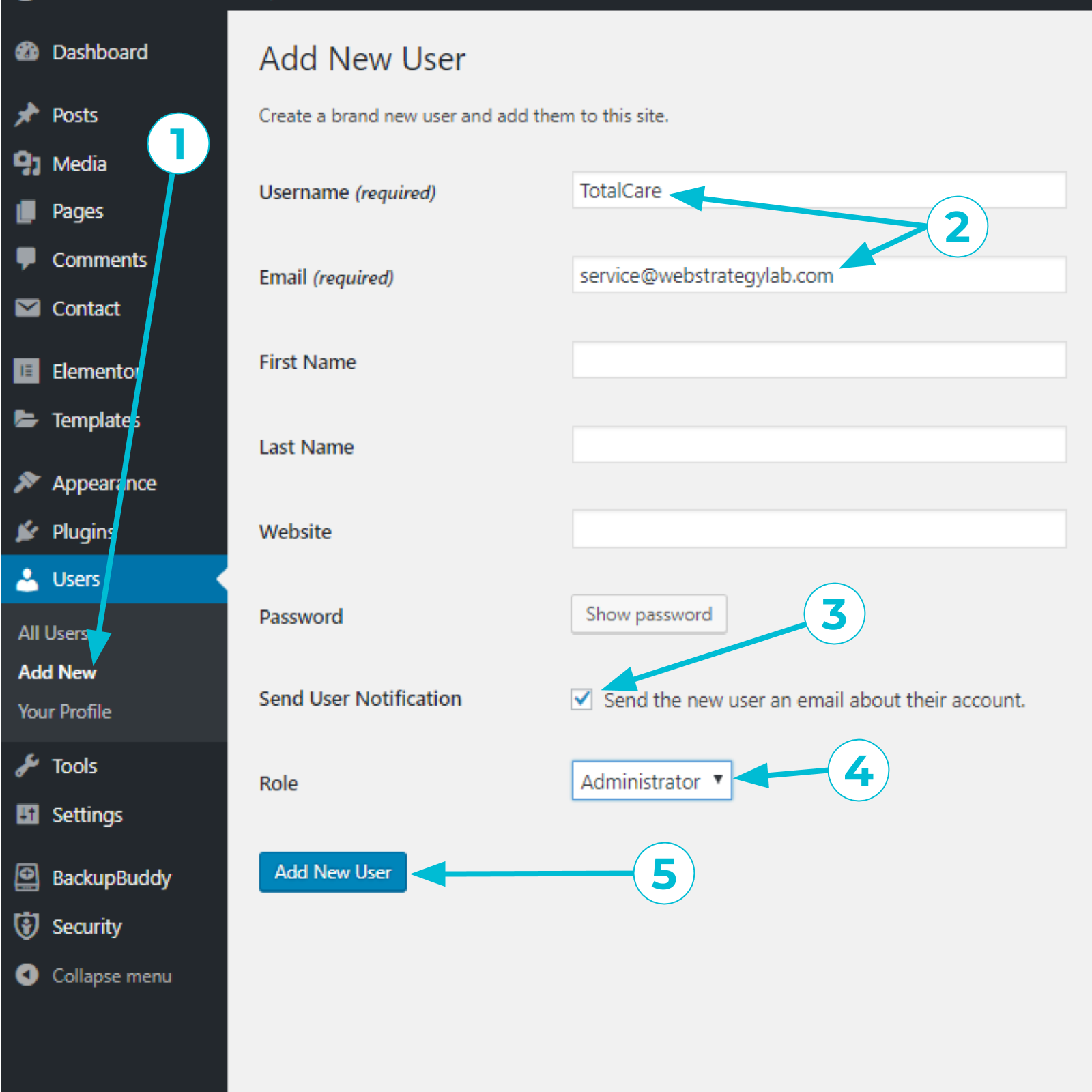The width and height of the screenshot is (1092, 1092).
Task: Click into the Last Name field
Action: 820,445
